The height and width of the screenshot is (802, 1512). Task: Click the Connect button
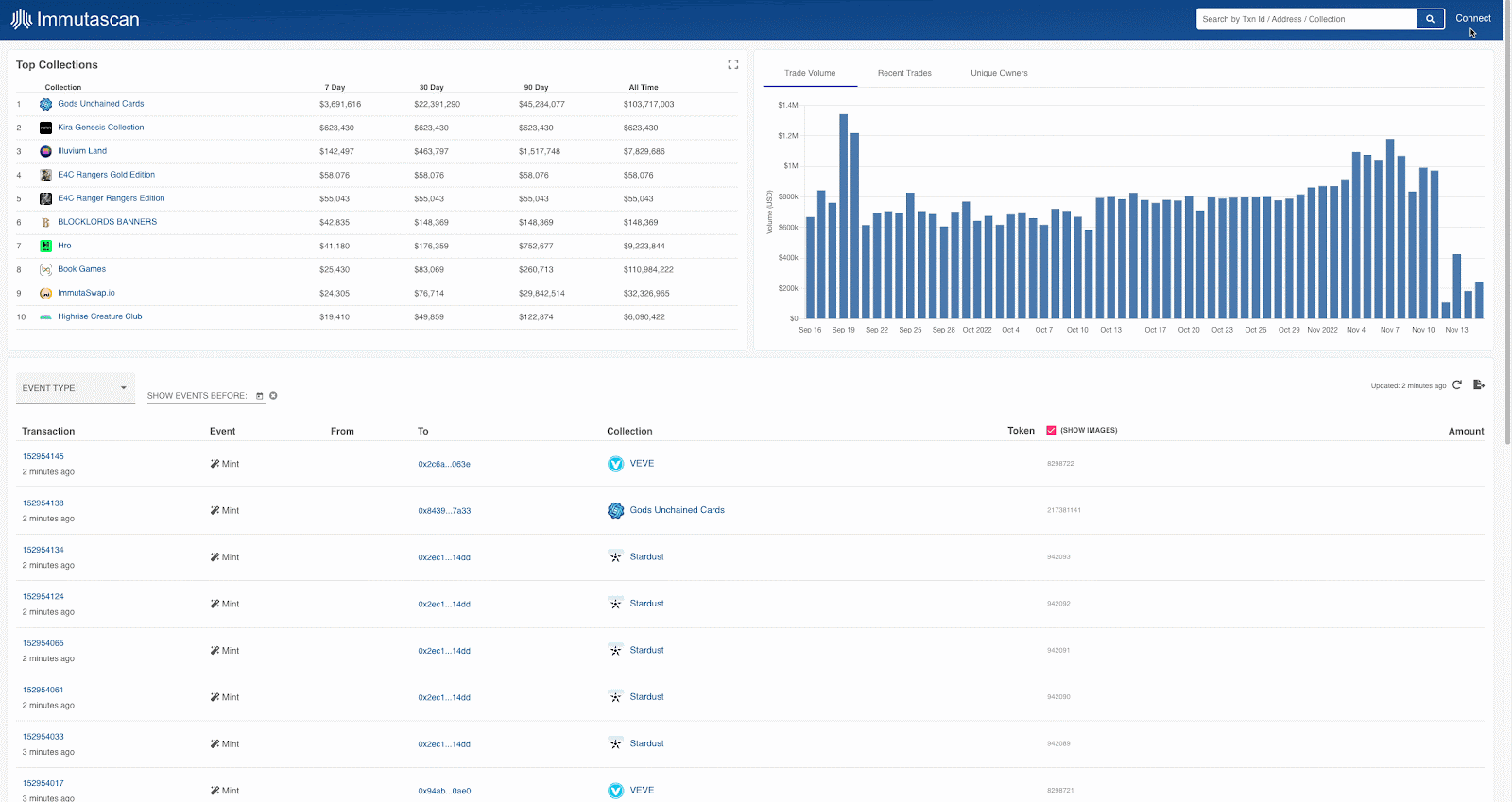point(1472,18)
